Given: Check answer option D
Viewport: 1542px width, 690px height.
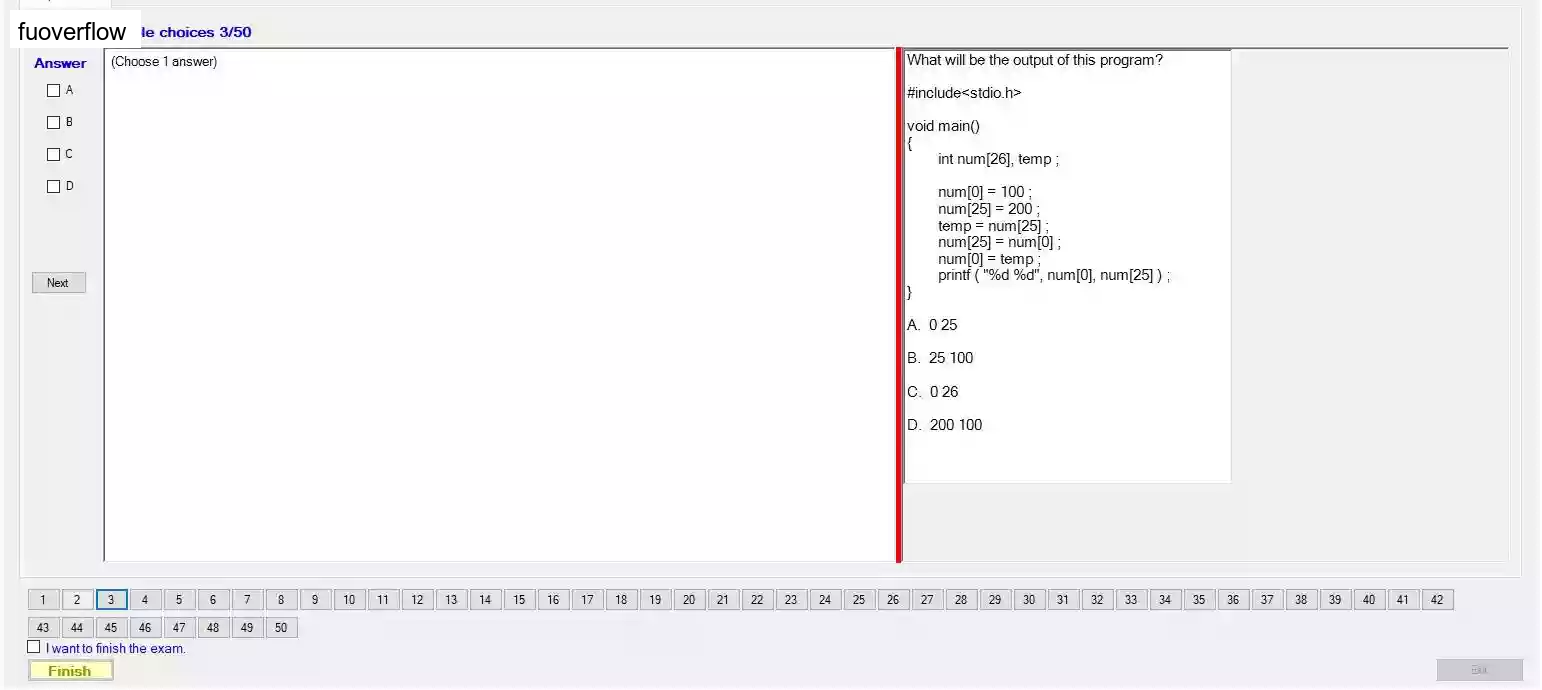Looking at the screenshot, I should click(54, 187).
